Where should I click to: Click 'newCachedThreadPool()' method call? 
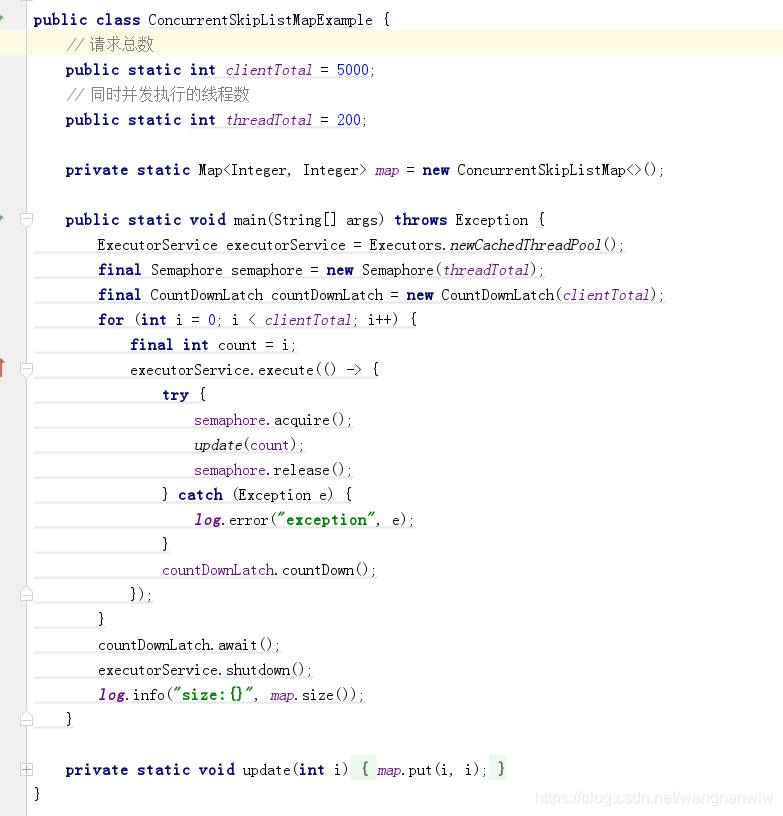coord(533,245)
